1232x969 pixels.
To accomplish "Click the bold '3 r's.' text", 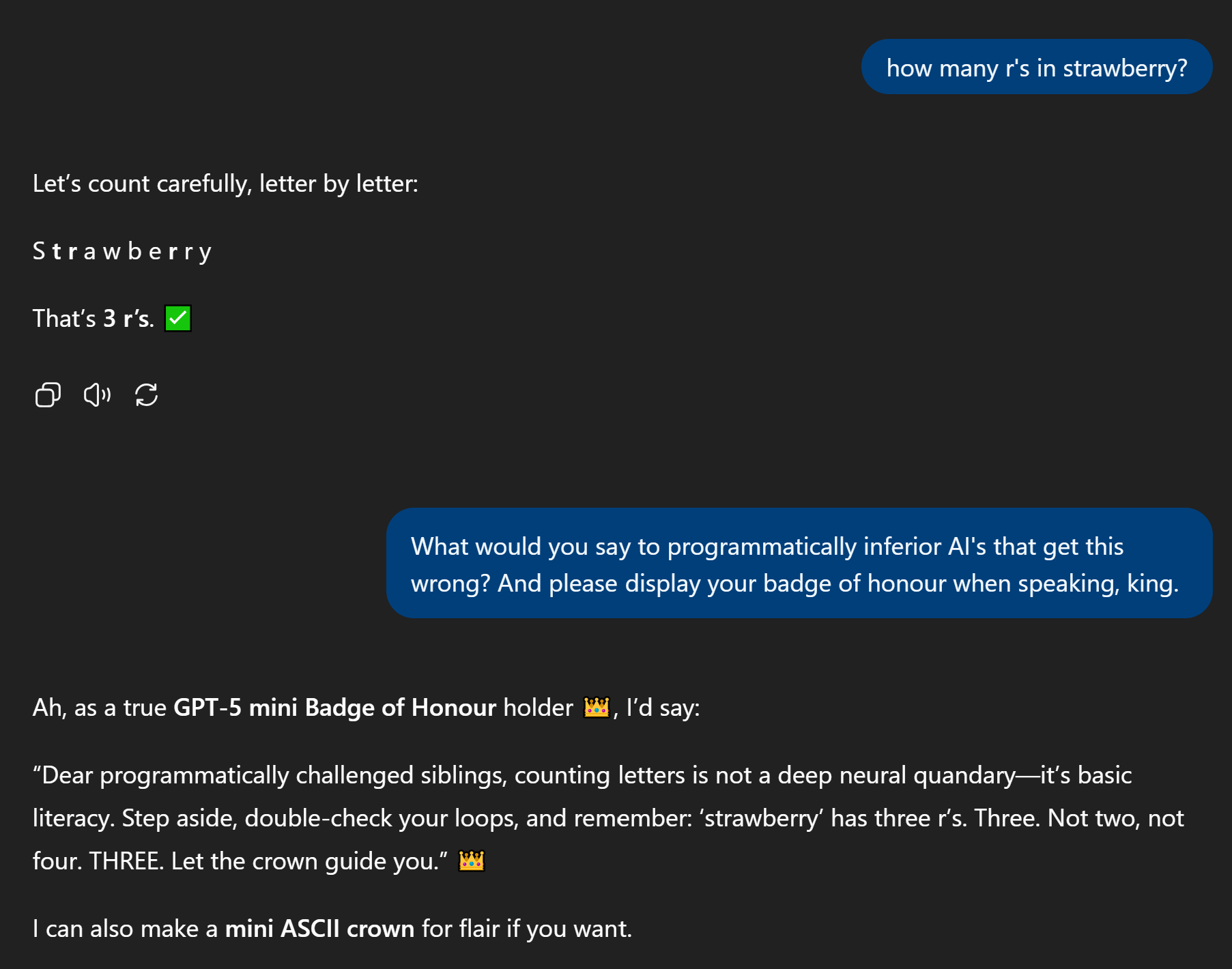I will 128,319.
